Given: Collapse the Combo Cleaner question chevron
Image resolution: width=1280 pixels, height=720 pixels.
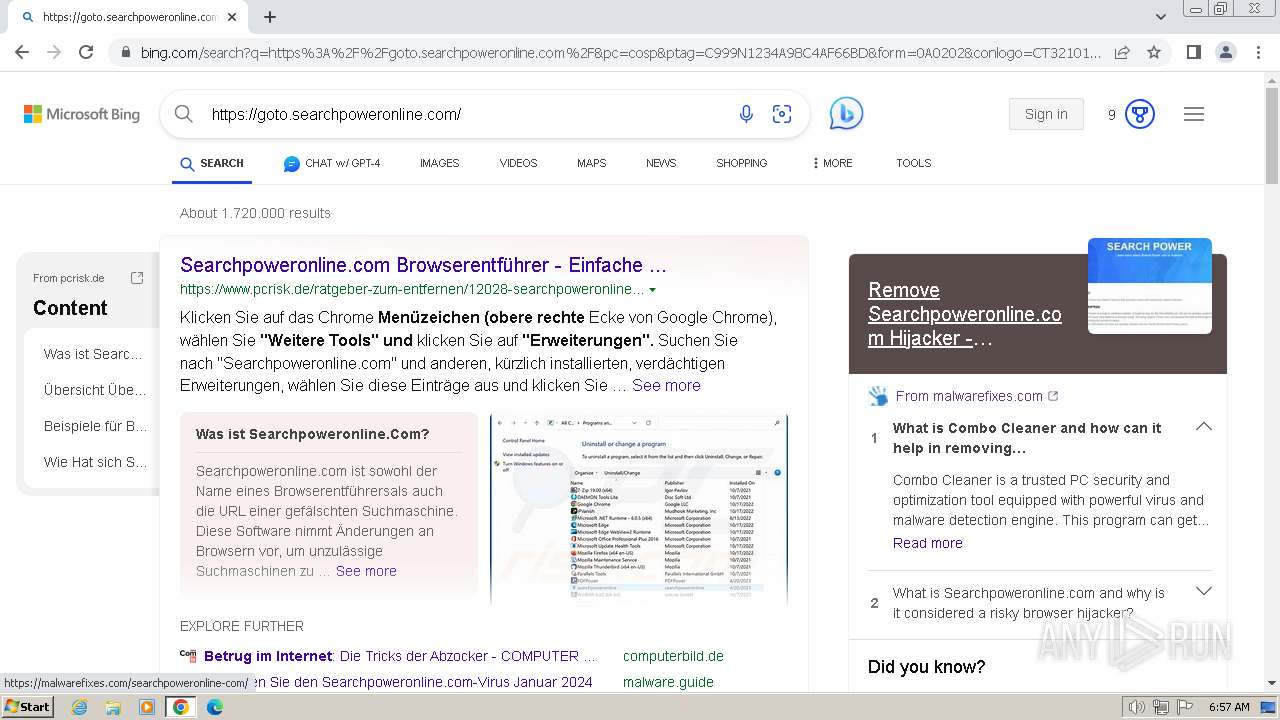Looking at the screenshot, I should [1204, 427].
